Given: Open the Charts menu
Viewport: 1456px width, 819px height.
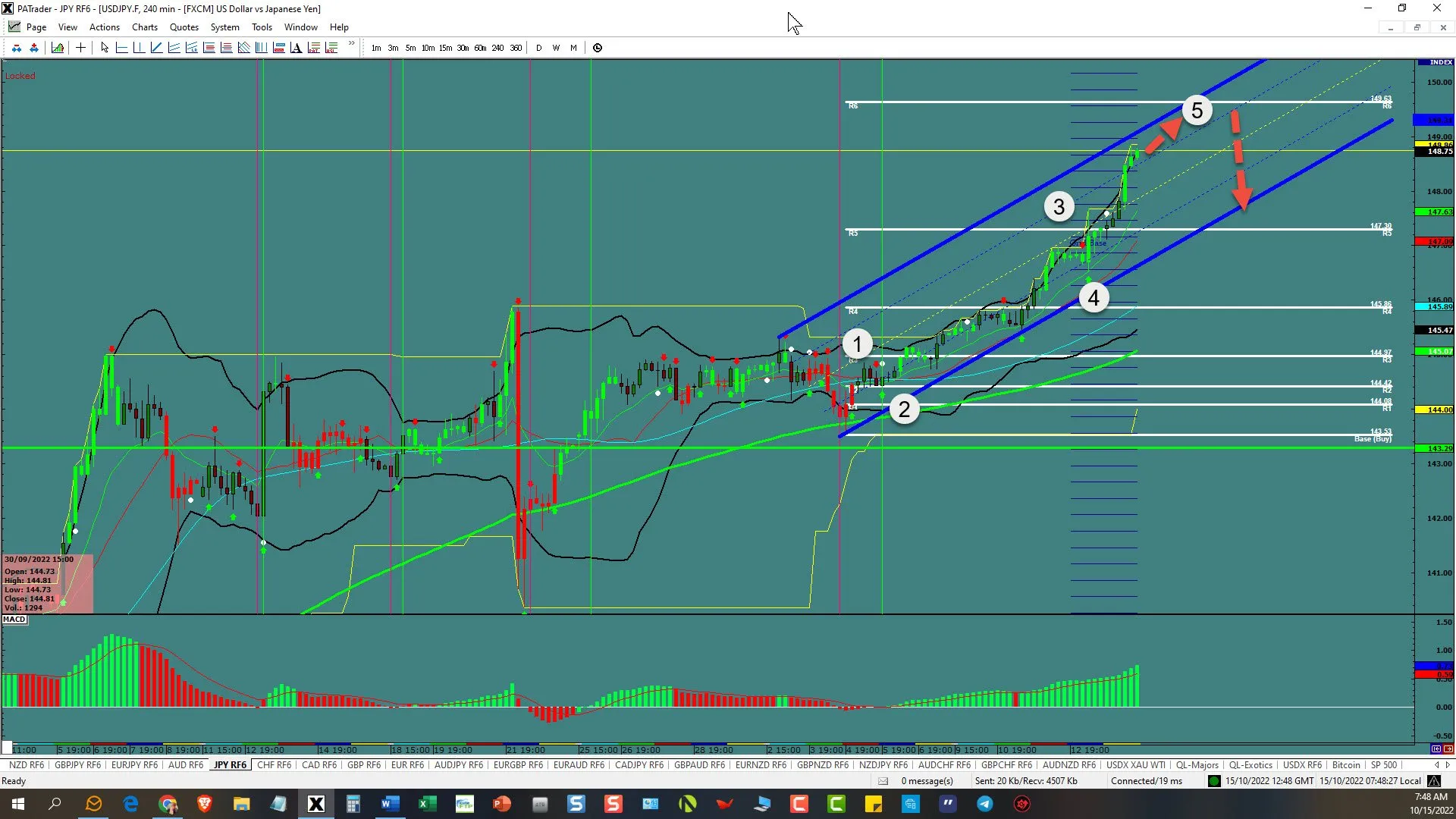Looking at the screenshot, I should point(145,27).
